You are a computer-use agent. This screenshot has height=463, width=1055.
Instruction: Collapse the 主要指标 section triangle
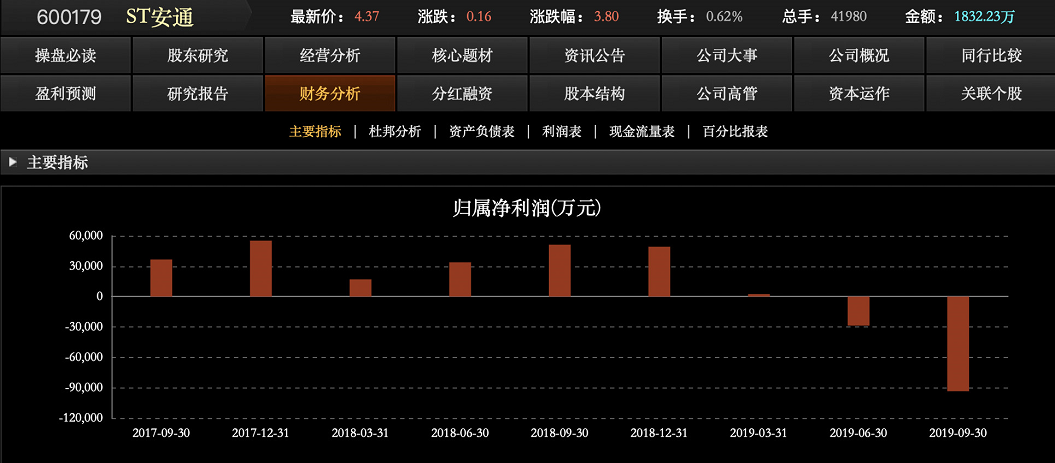12,162
